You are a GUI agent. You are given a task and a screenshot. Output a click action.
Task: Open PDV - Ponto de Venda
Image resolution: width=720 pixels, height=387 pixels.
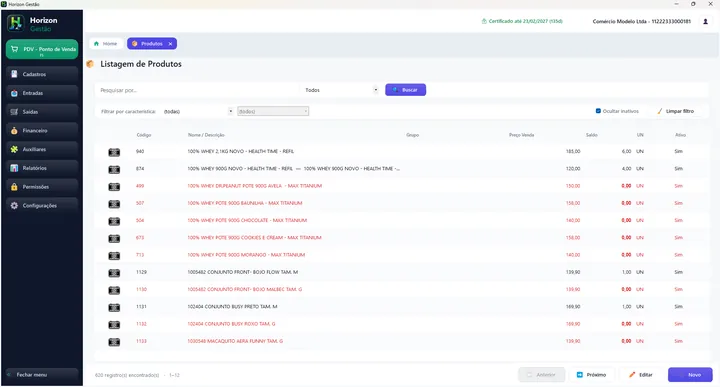[42, 49]
